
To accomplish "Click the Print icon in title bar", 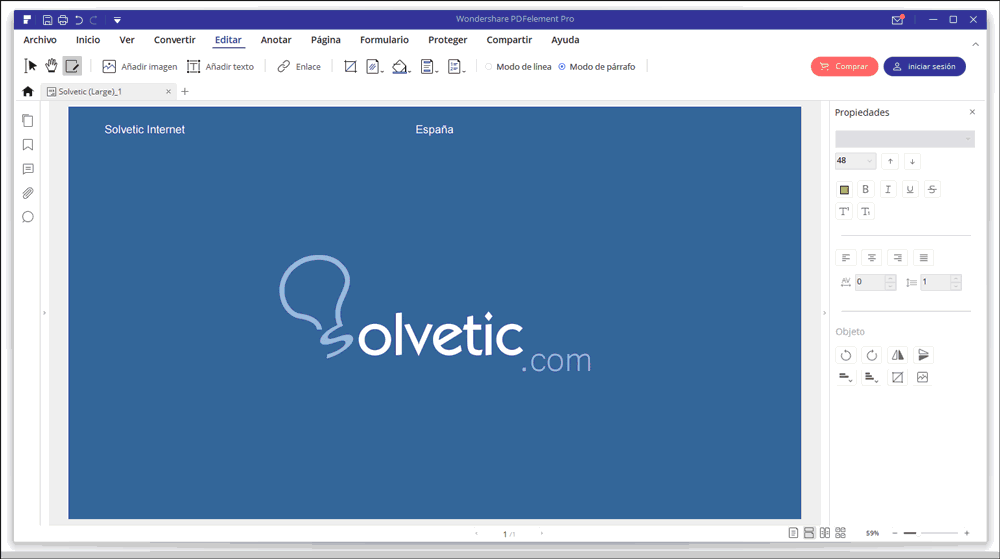I will pyautogui.click(x=62, y=20).
